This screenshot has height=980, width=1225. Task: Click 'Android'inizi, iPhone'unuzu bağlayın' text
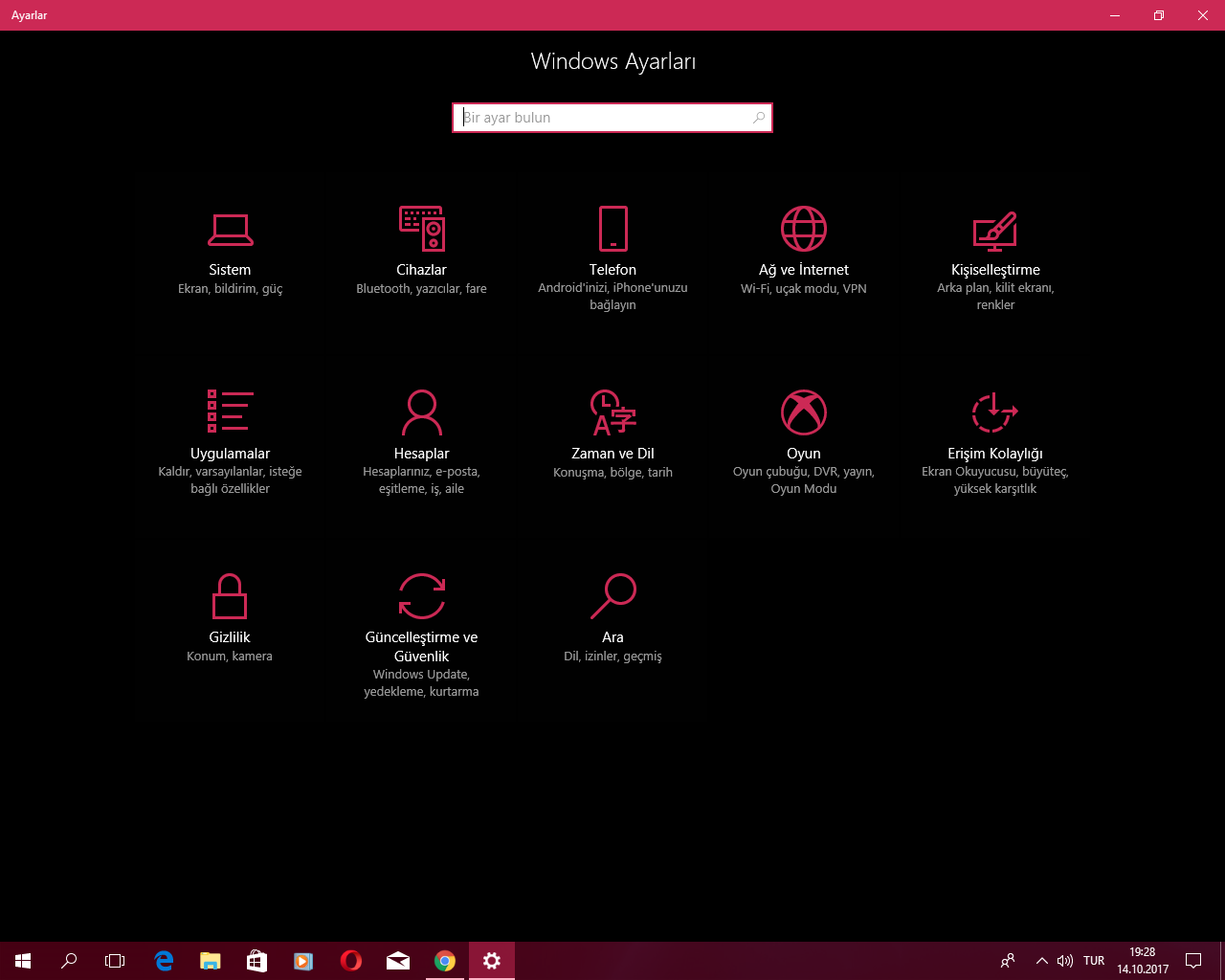pos(612,297)
